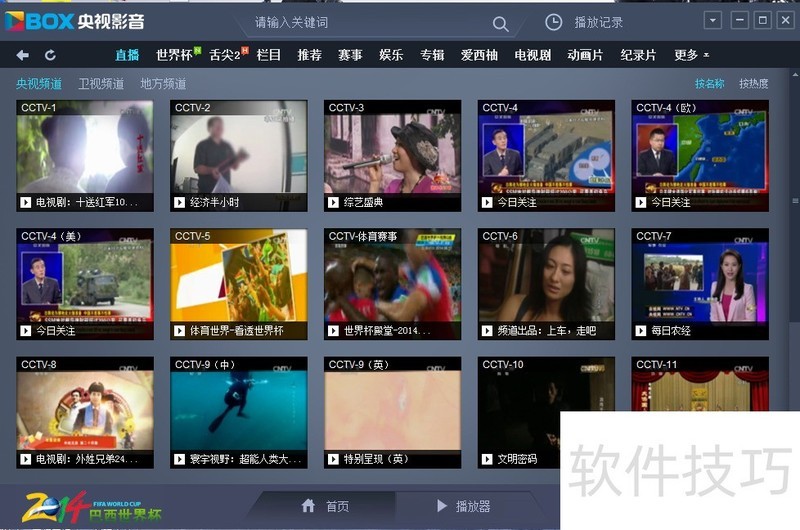Screen dimensions: 800x530
Task: Open the CCTV-体育赛事 channel thumbnail
Action: pos(392,284)
